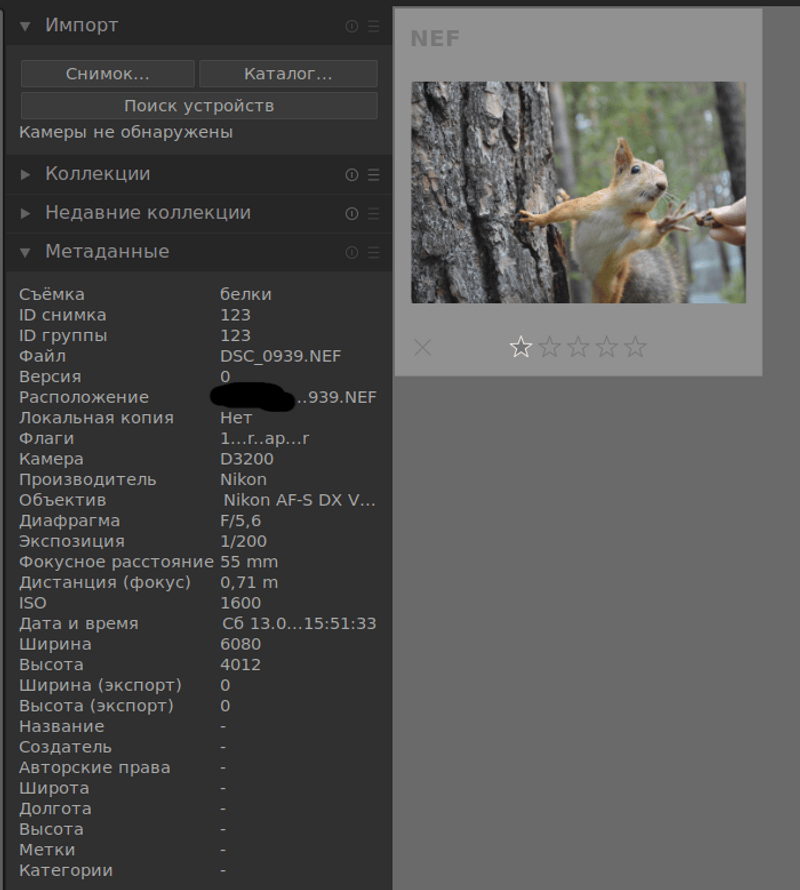Reset the Коллекции module parameters
800x890 pixels.
351,175
